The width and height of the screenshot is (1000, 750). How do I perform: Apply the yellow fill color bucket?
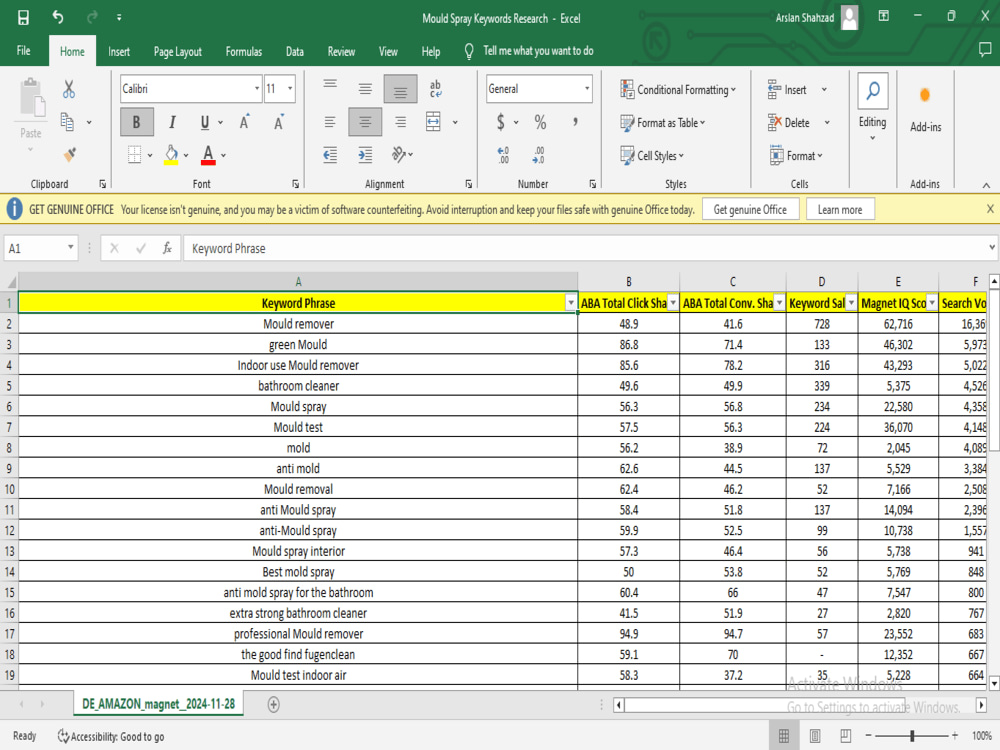pos(171,154)
